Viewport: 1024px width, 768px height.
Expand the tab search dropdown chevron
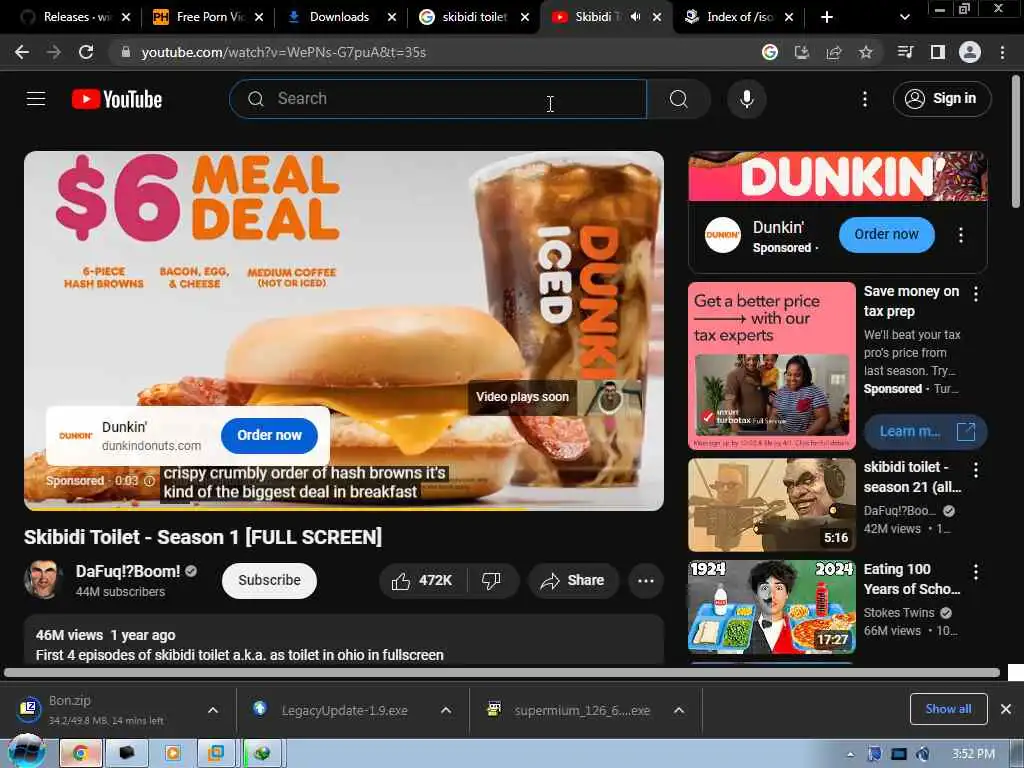(904, 17)
